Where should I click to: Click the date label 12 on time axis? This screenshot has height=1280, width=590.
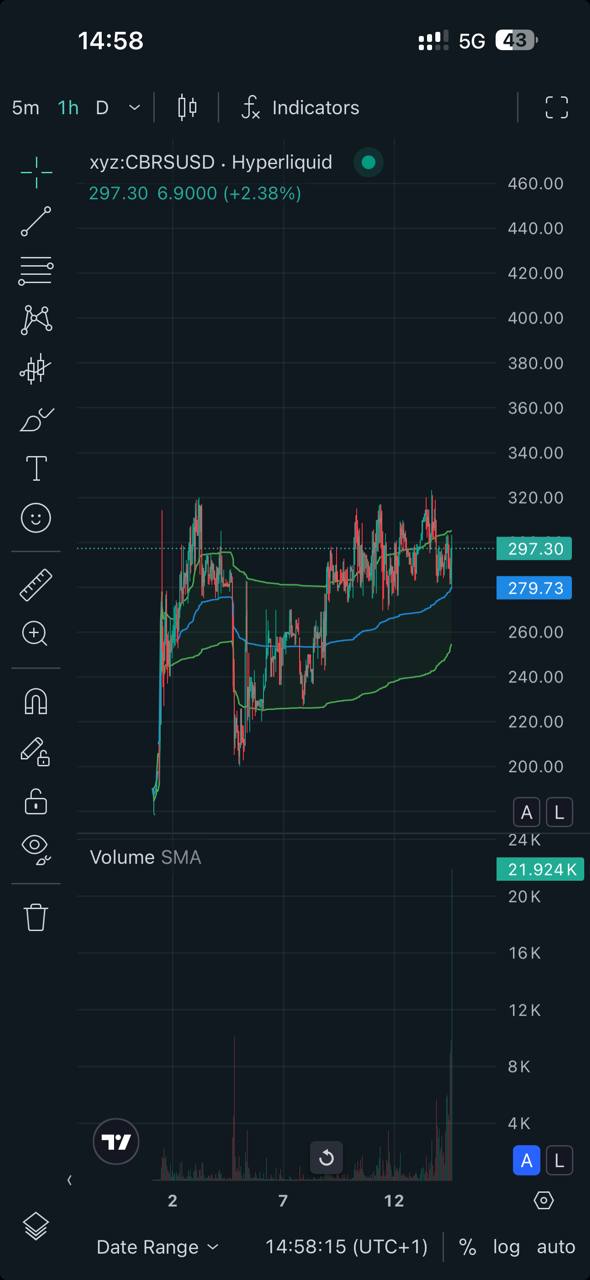(x=394, y=1200)
